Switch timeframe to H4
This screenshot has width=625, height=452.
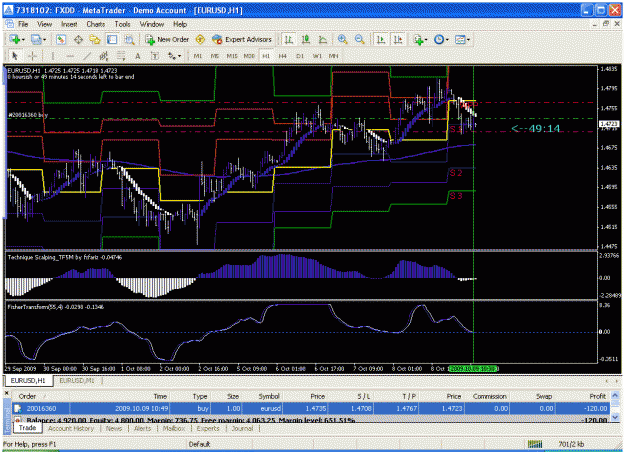point(283,56)
